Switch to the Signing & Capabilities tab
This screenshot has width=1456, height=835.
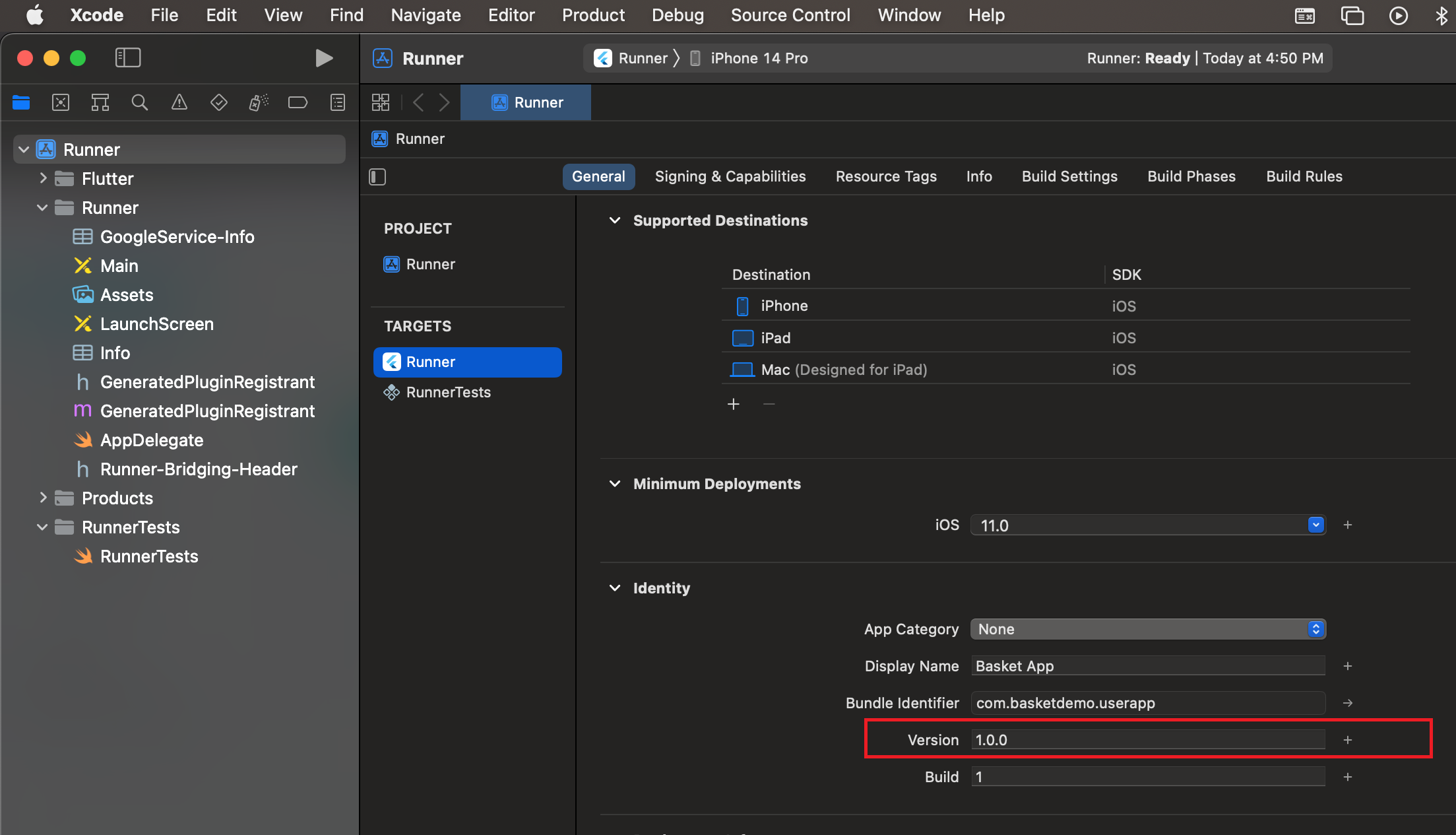730,176
